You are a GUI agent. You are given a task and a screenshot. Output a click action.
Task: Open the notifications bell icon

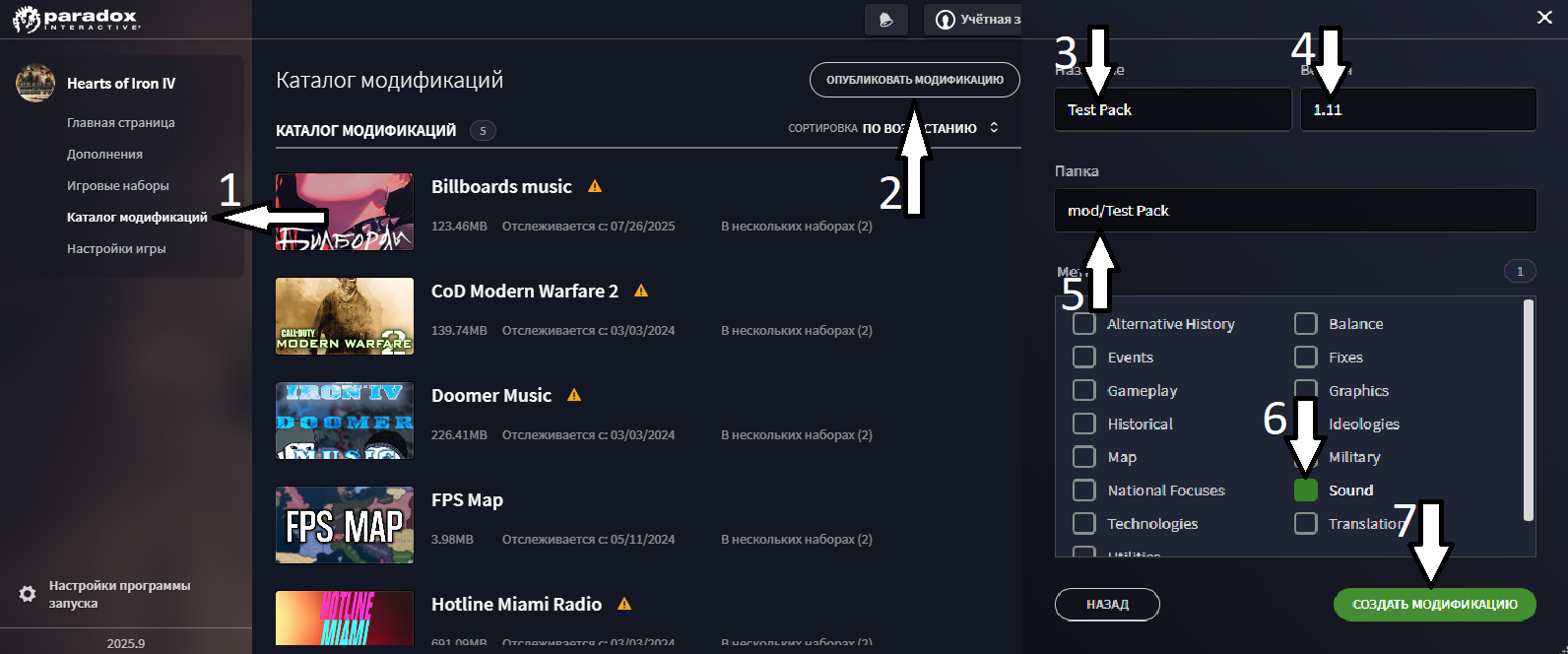pos(885,20)
